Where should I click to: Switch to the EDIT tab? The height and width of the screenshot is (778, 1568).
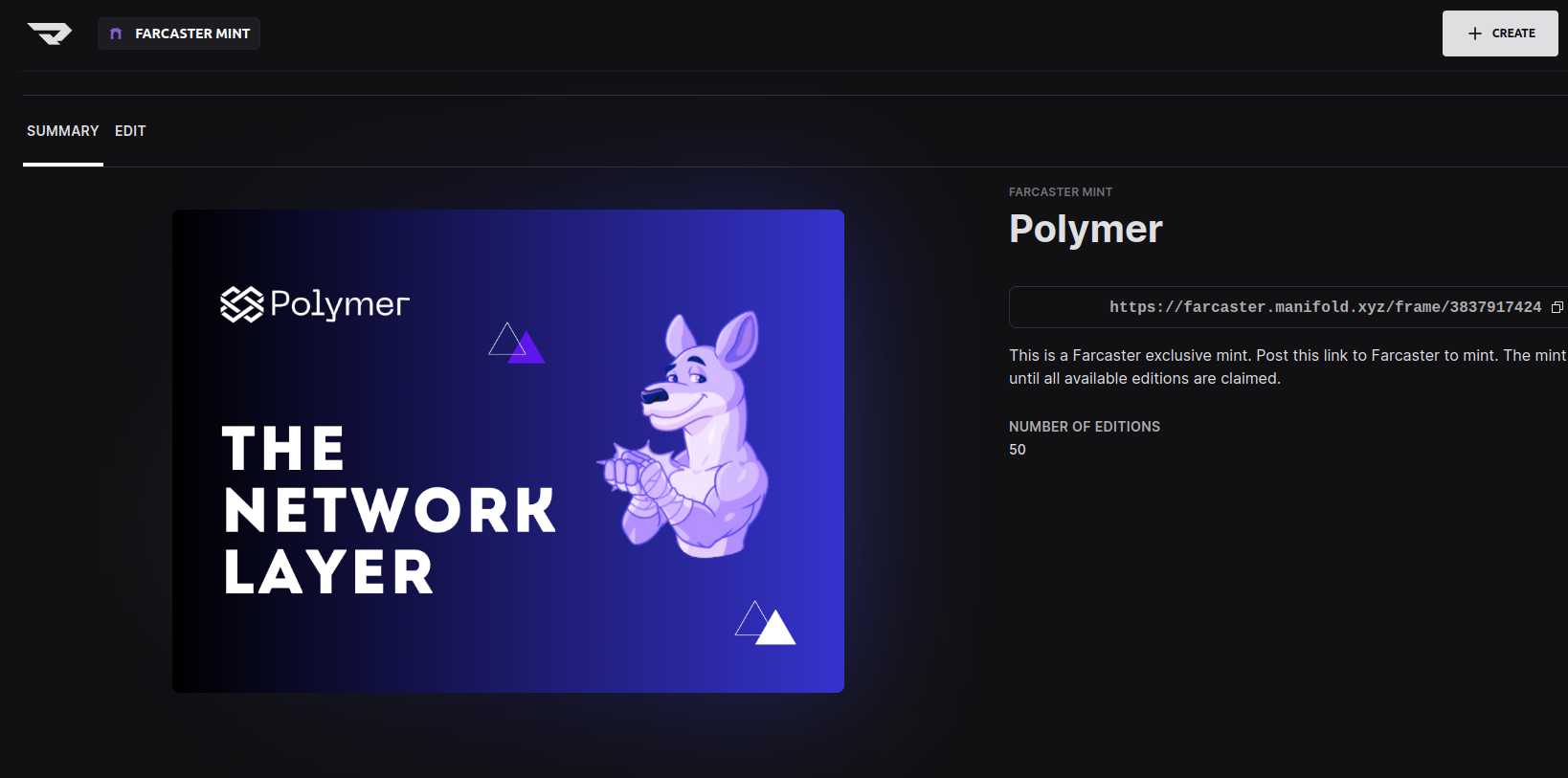[130, 131]
